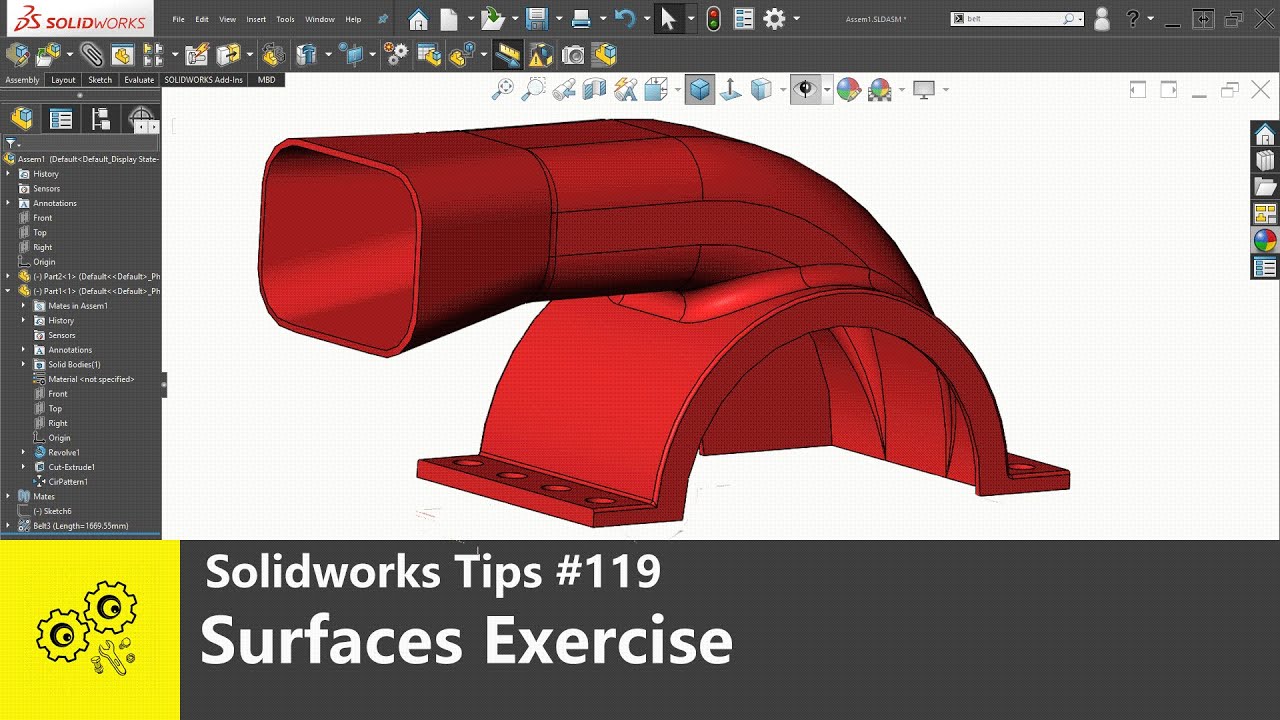Toggle the shaded Display Style cube
Image resolution: width=1280 pixels, height=720 pixels.
point(700,90)
